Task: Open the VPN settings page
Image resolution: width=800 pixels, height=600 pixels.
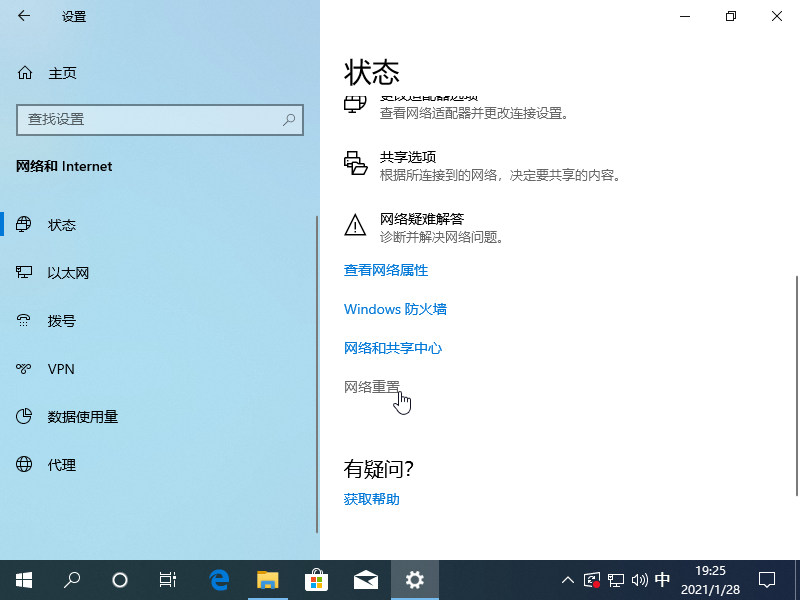Action: point(60,369)
